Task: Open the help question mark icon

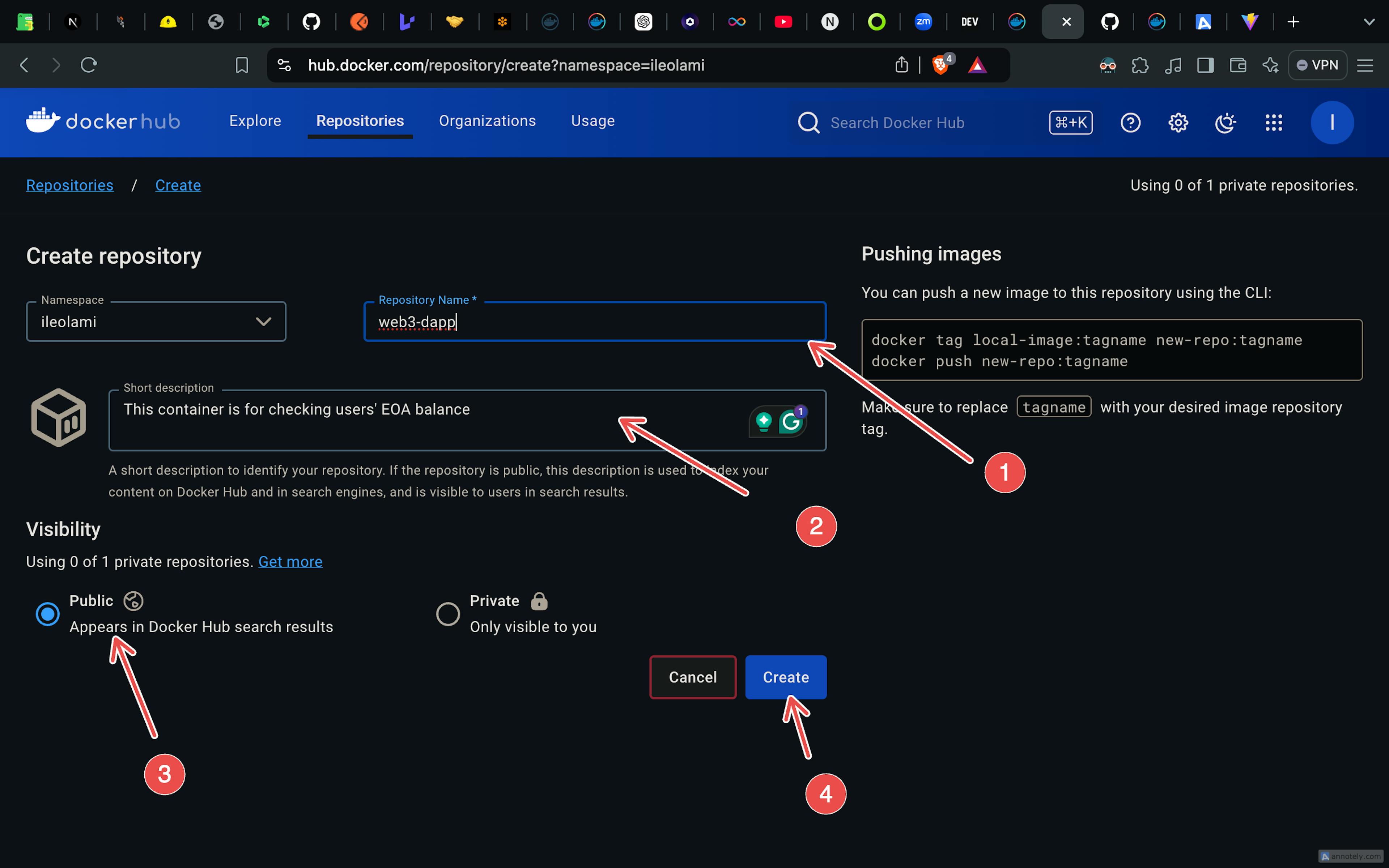Action: [1130, 122]
